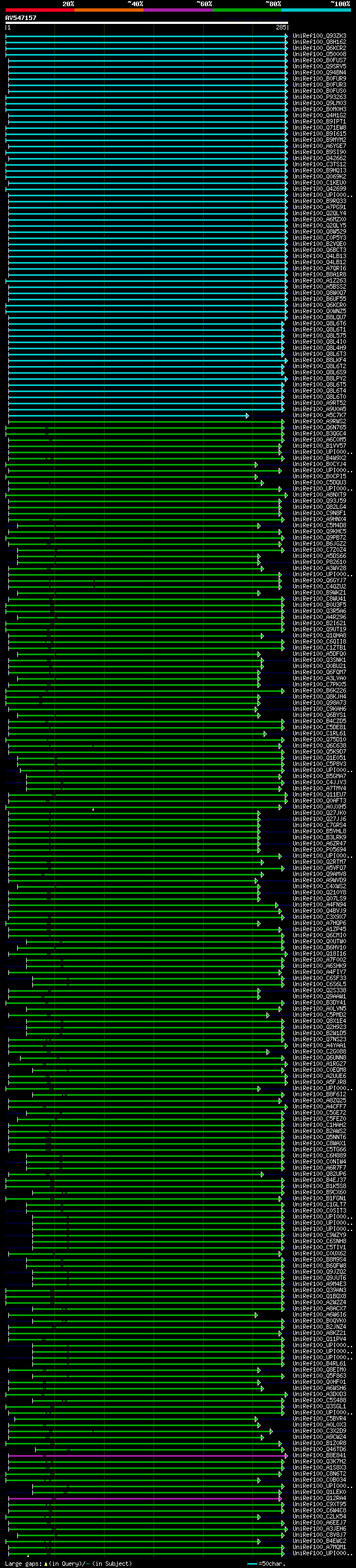
Task: Click short cyan bar for UniRef100_A5C7K7
Action: tap(128, 415)
